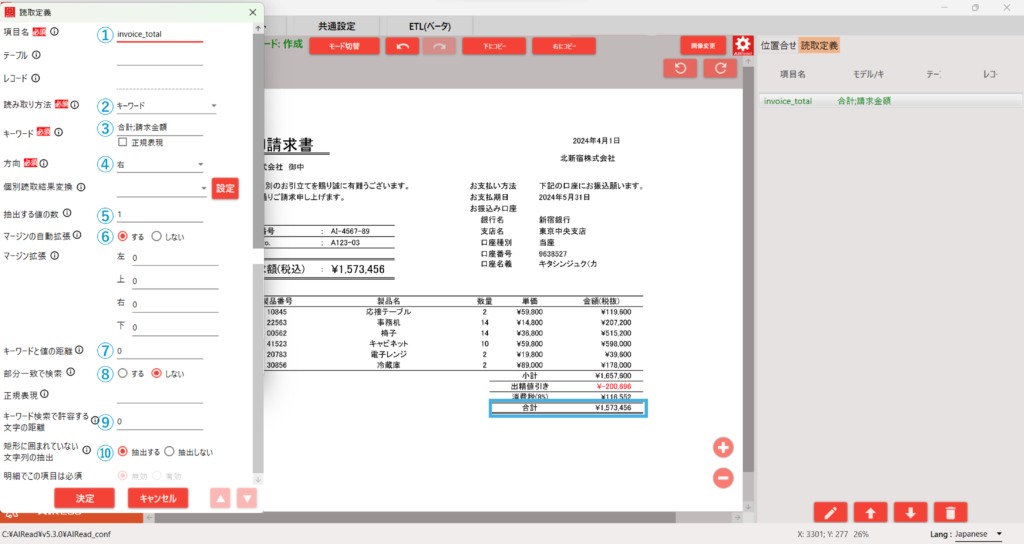Open the gear settings icon
Image resolution: width=1024 pixels, height=544 pixels.
tap(742, 45)
